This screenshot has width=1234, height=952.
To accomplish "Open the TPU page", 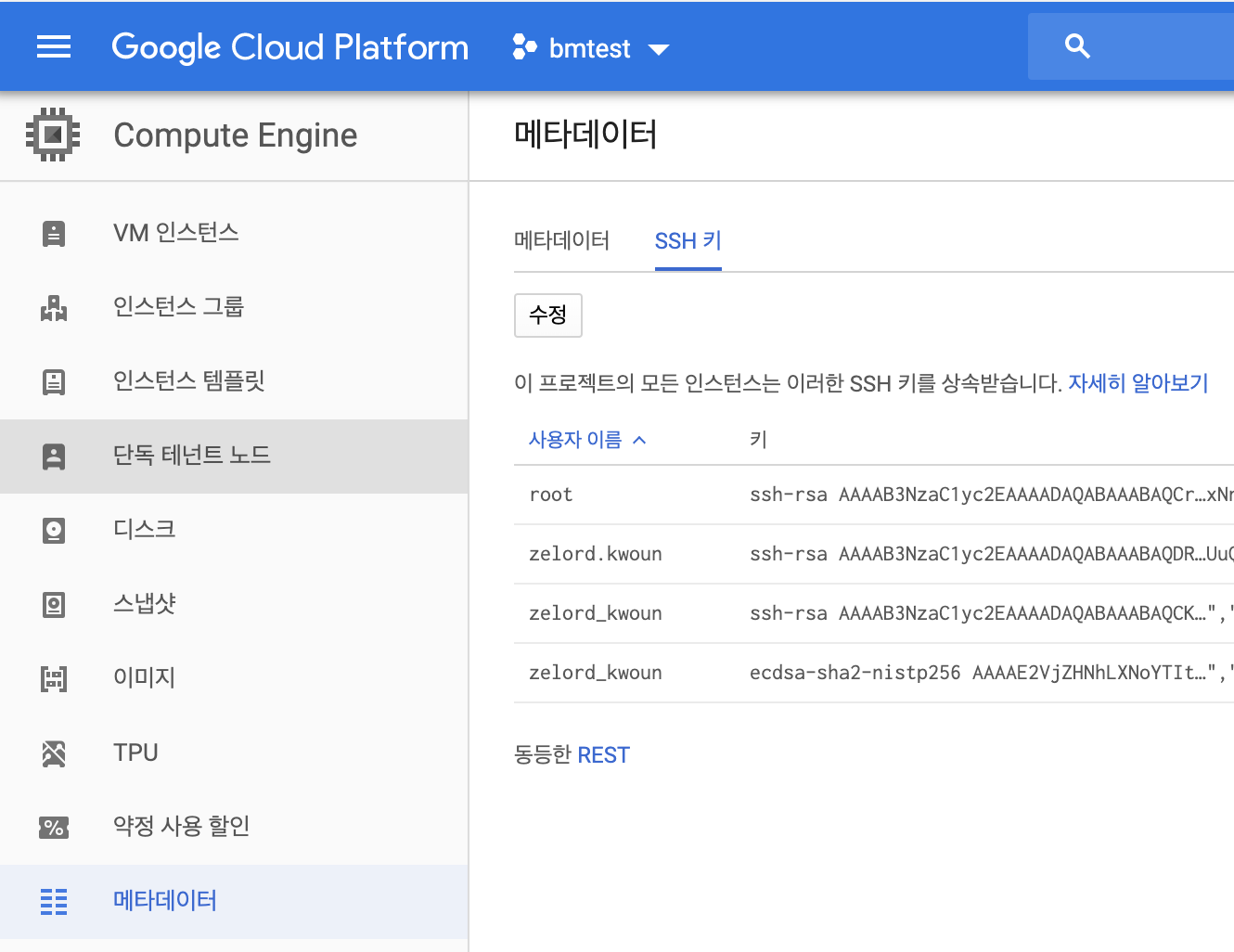I will click(234, 753).
